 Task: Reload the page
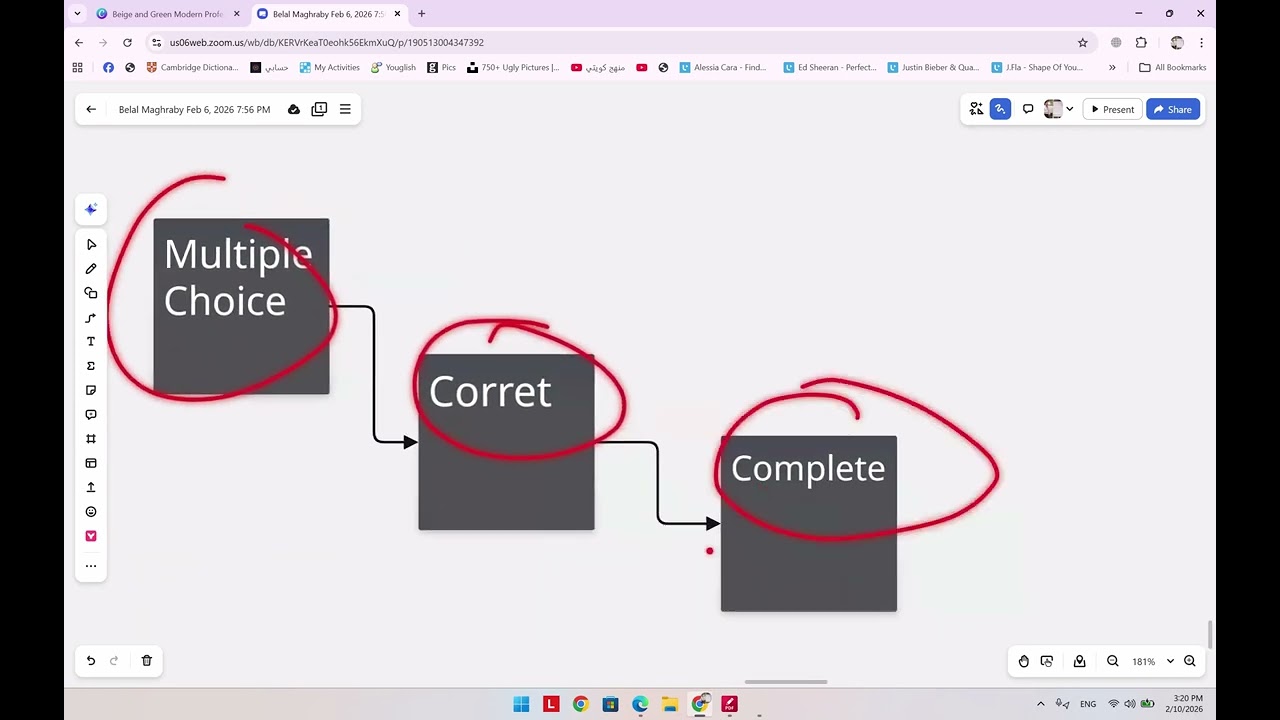pyautogui.click(x=127, y=43)
